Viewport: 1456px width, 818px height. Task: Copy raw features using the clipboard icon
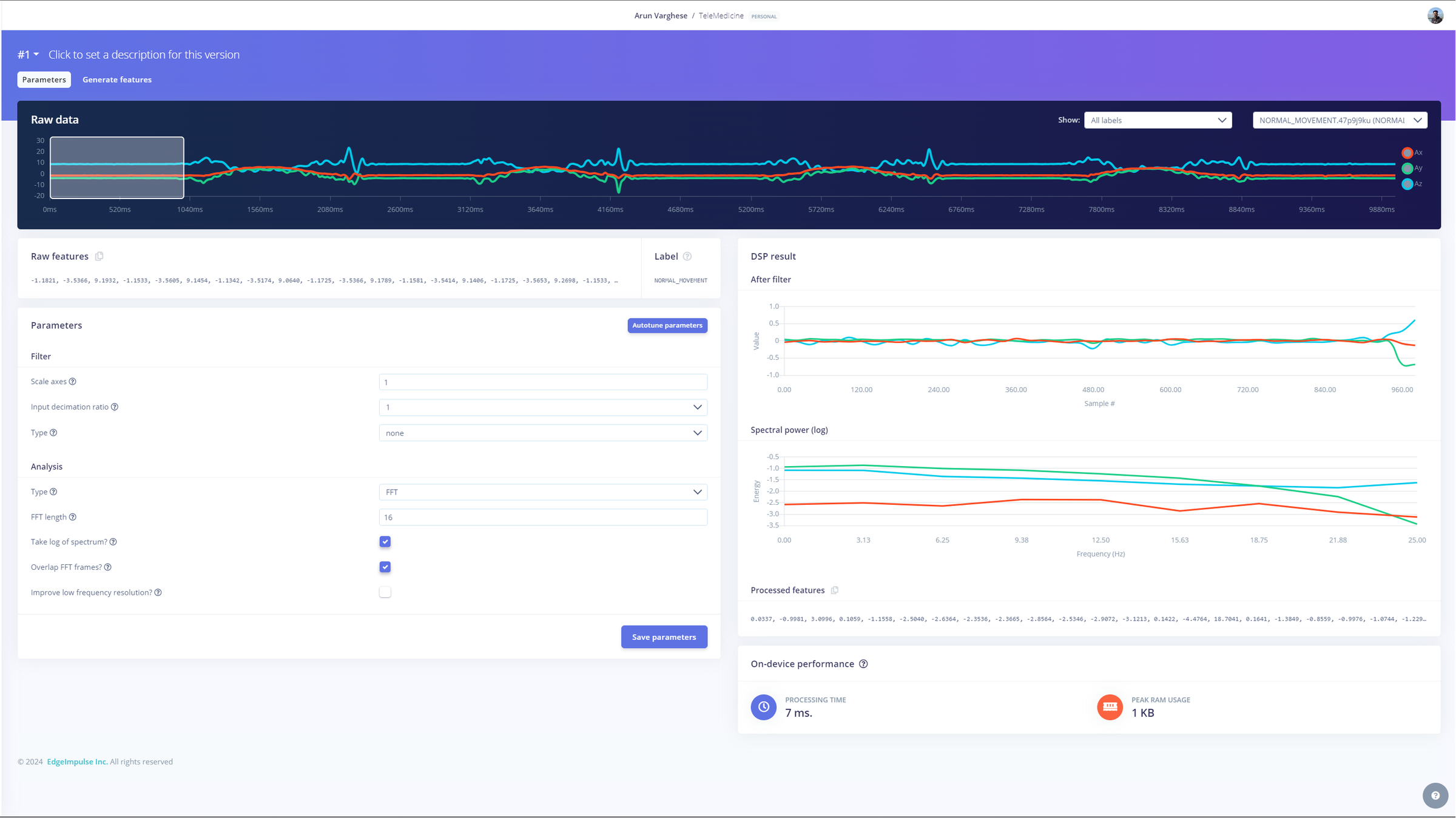[x=99, y=256]
